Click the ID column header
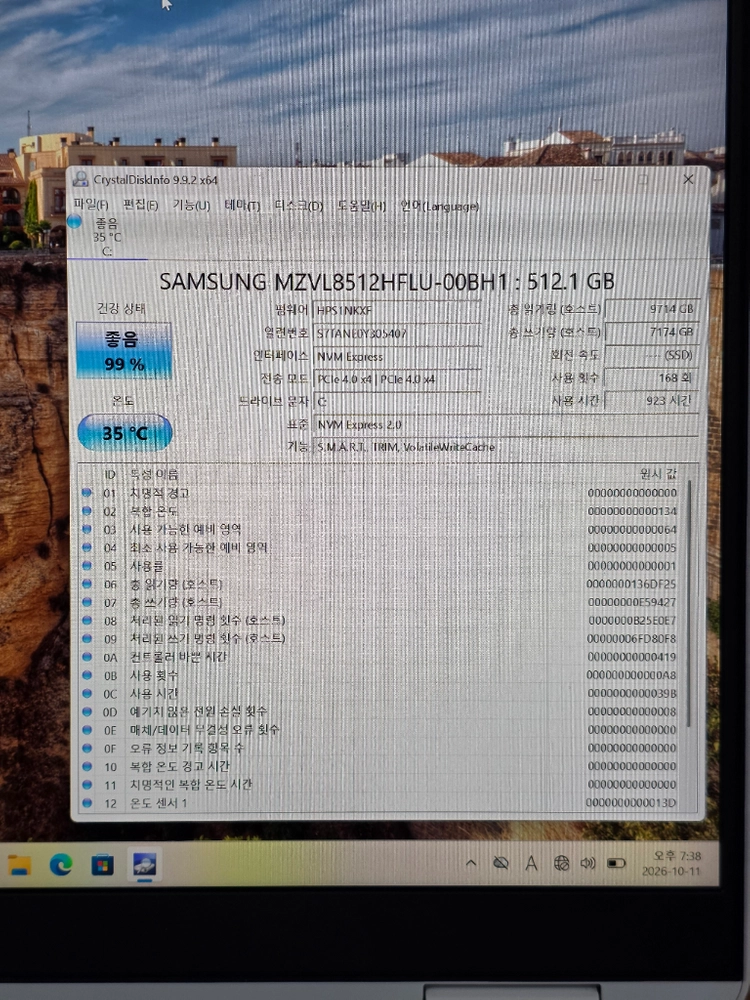 click(x=110, y=474)
